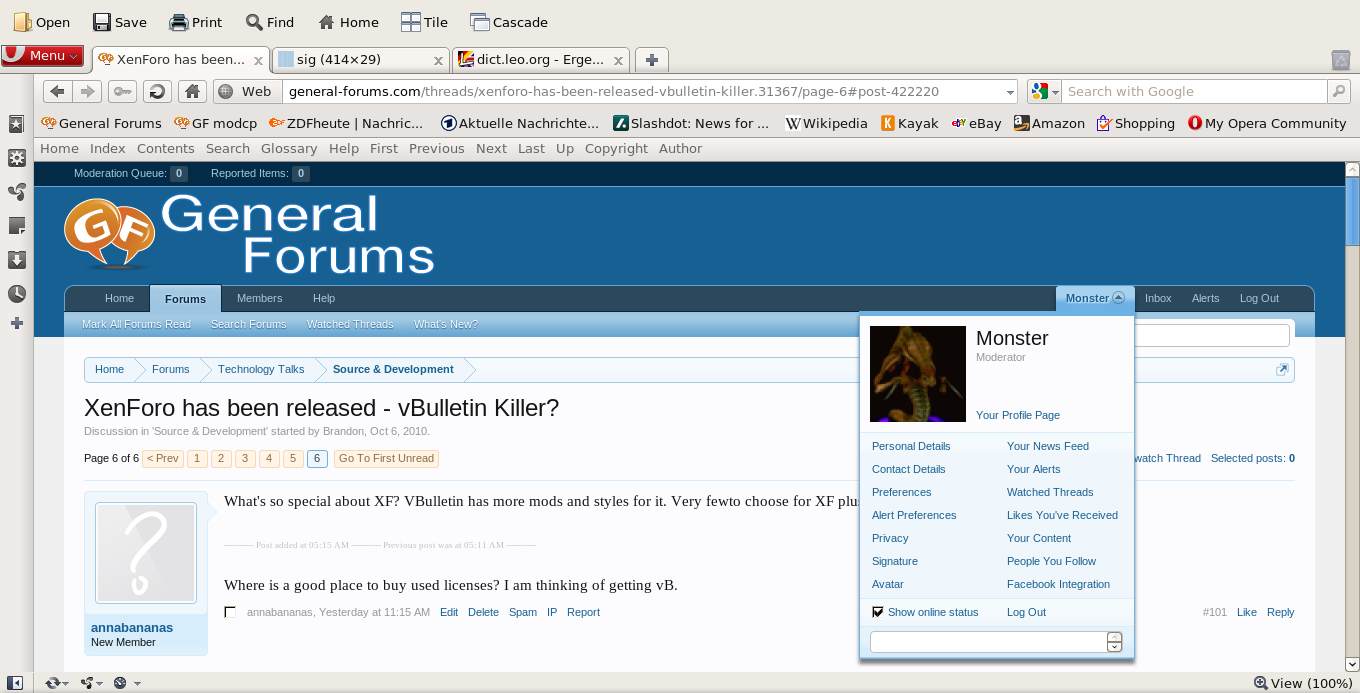Tick the checkbox beside annabananas post
The height and width of the screenshot is (693, 1360).
(230, 612)
